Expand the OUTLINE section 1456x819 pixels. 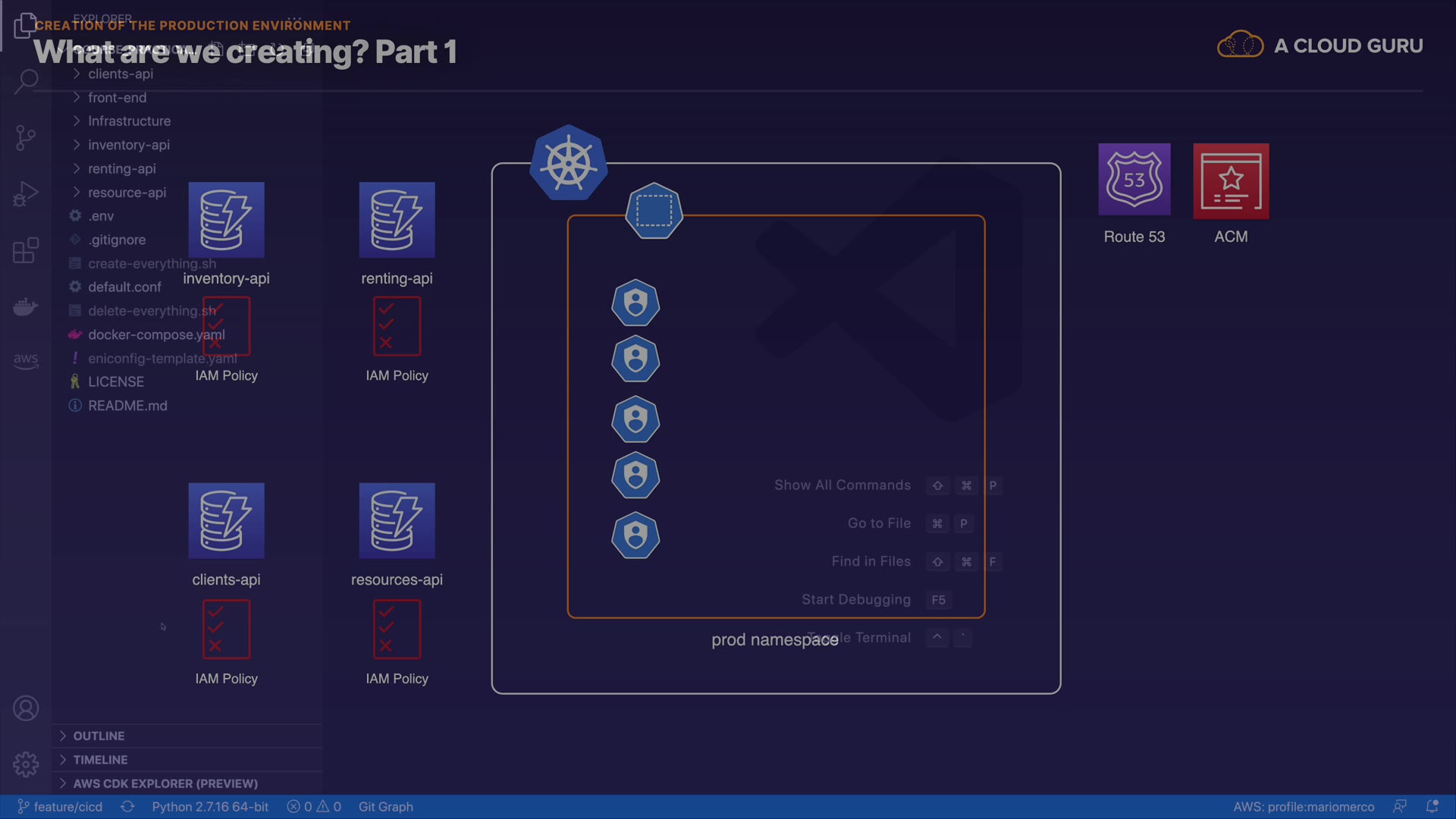[99, 736]
